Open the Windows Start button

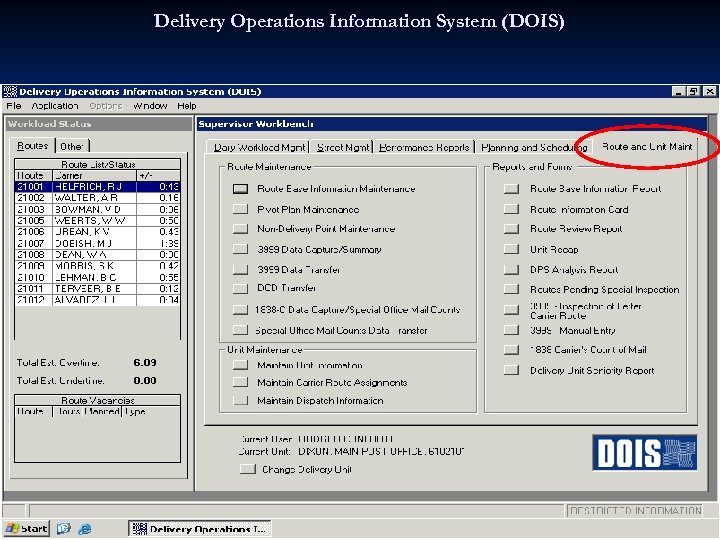(27, 529)
